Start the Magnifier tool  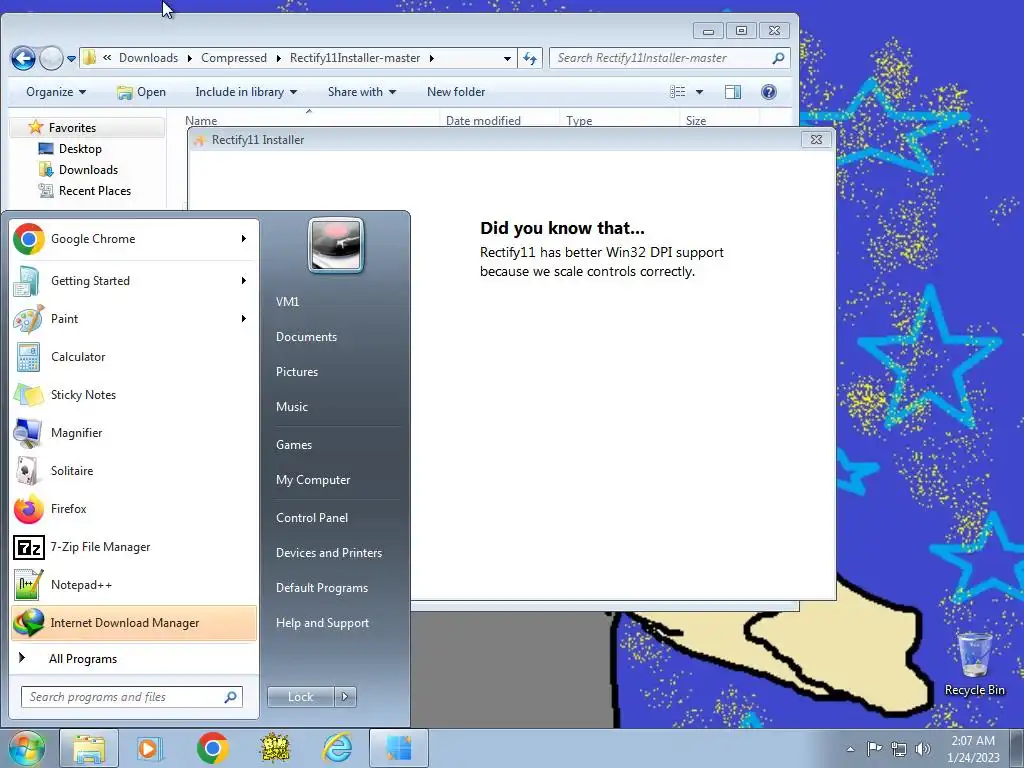tap(134, 432)
